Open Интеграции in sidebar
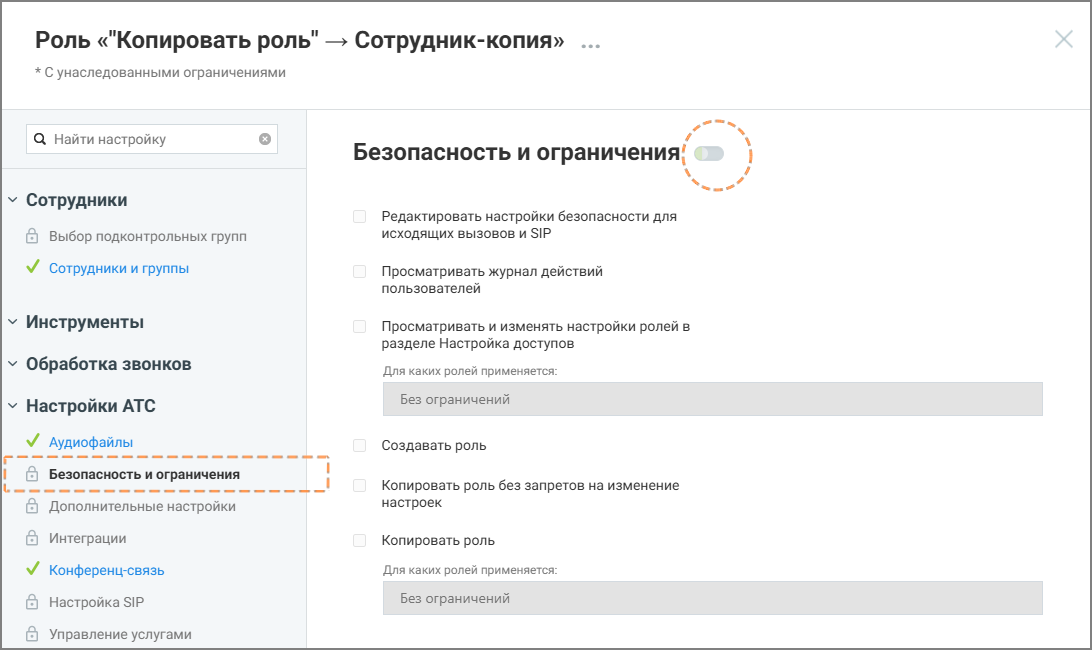The height and width of the screenshot is (650, 1092). click(x=88, y=539)
